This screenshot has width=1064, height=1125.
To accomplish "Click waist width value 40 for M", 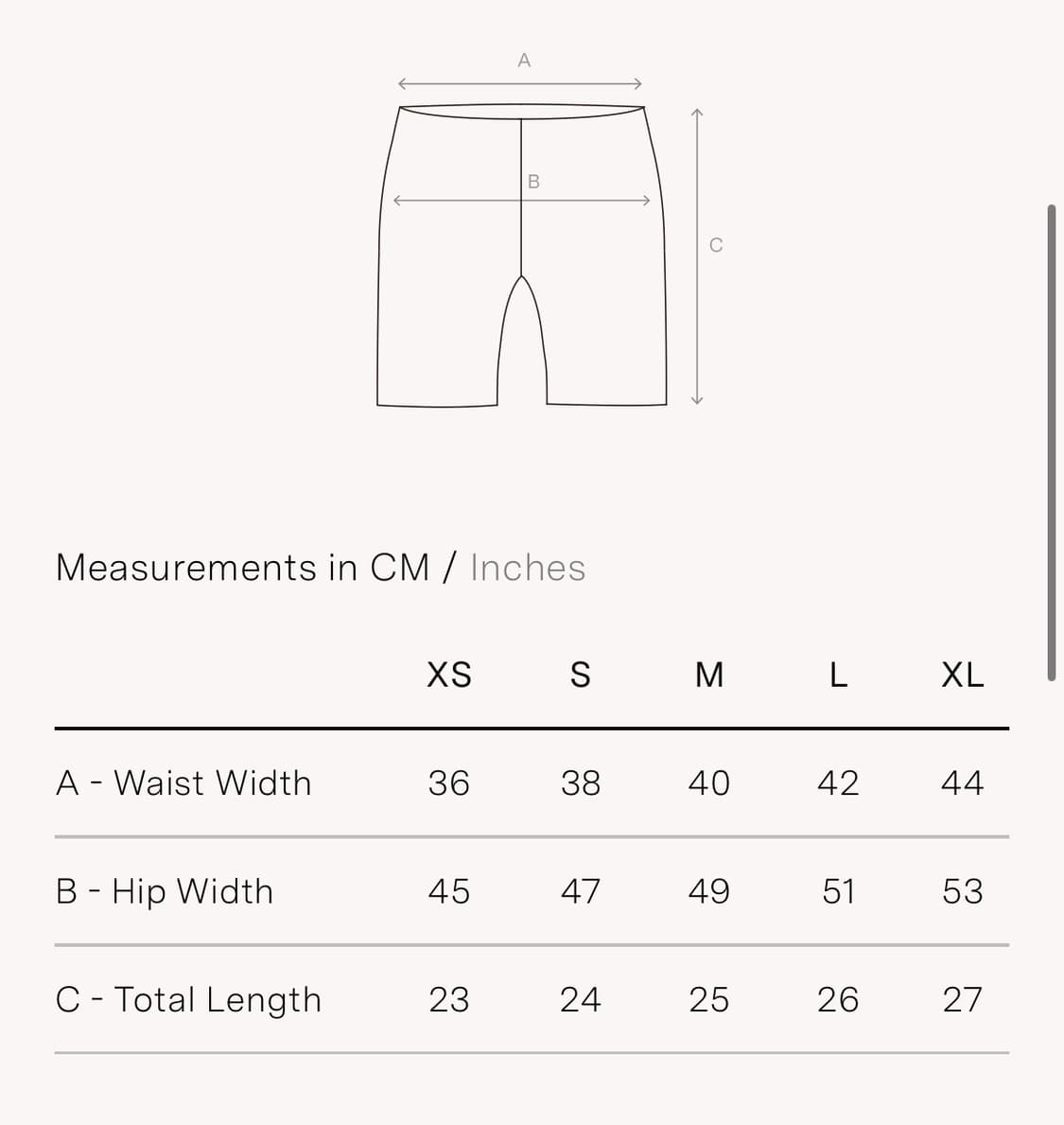I will [x=709, y=782].
